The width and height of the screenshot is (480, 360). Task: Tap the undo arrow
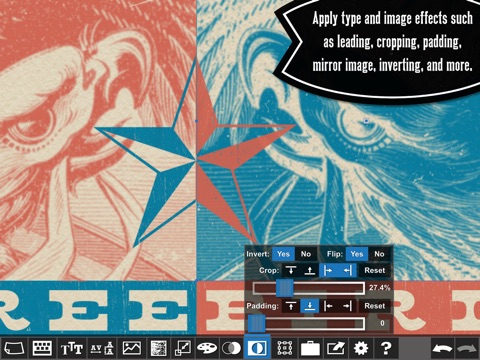click(x=442, y=349)
